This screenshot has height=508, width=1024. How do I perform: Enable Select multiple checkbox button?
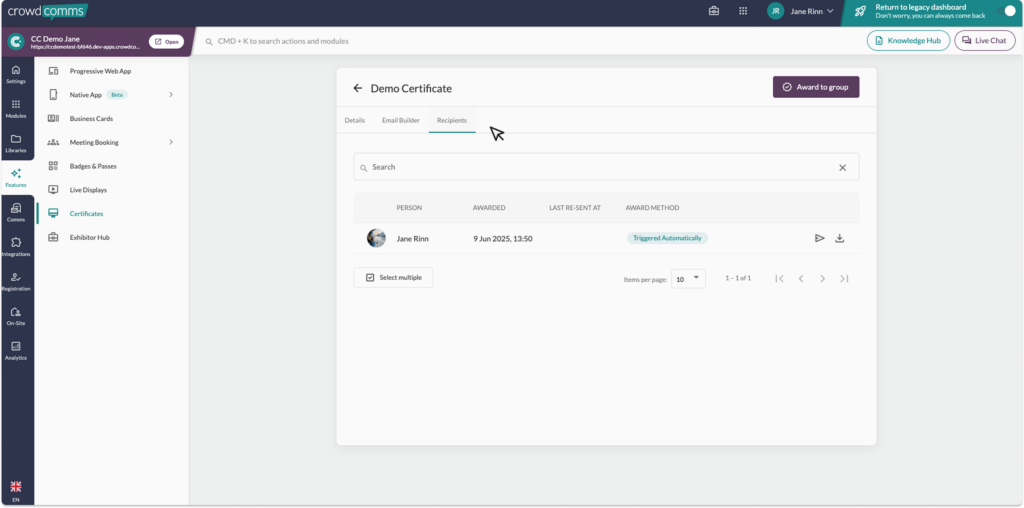tap(393, 277)
